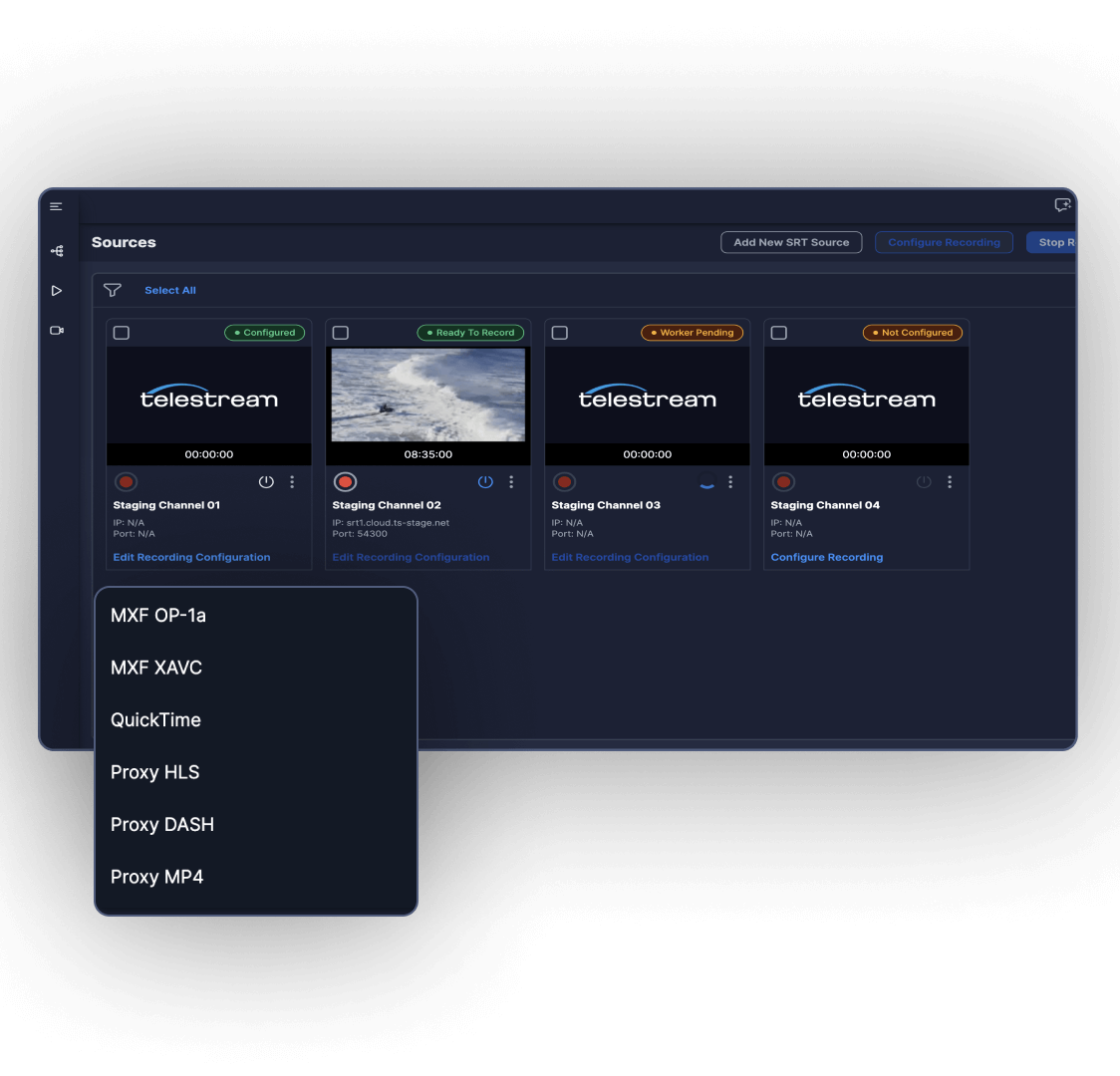Select Proxy HLS format option
Viewport: 1120px width, 1076px height.
click(x=155, y=772)
